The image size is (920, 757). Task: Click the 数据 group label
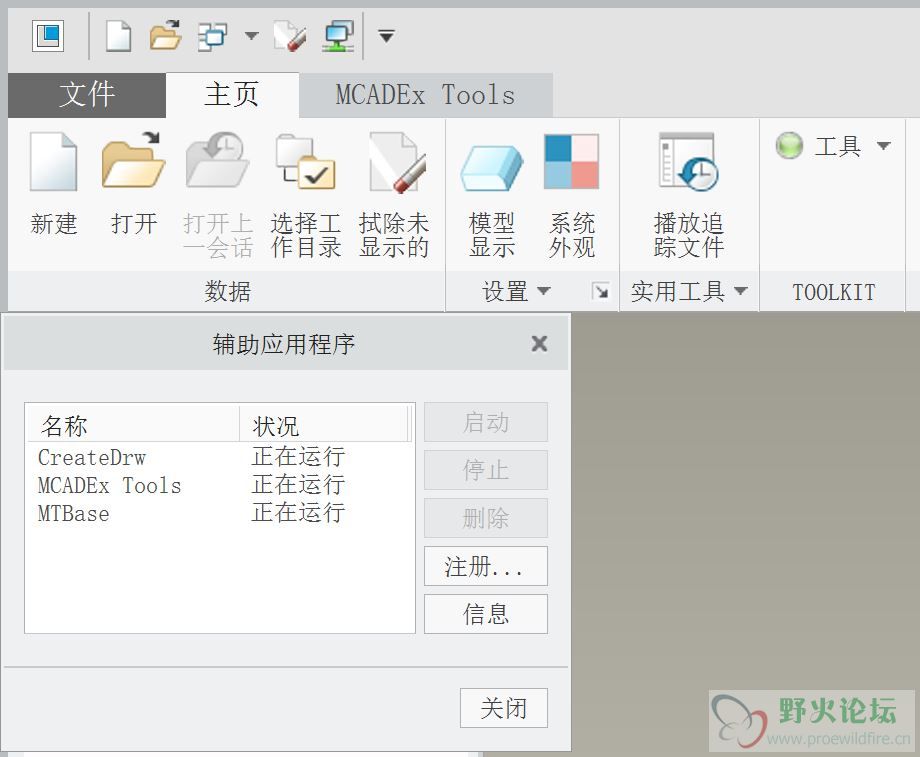228,291
